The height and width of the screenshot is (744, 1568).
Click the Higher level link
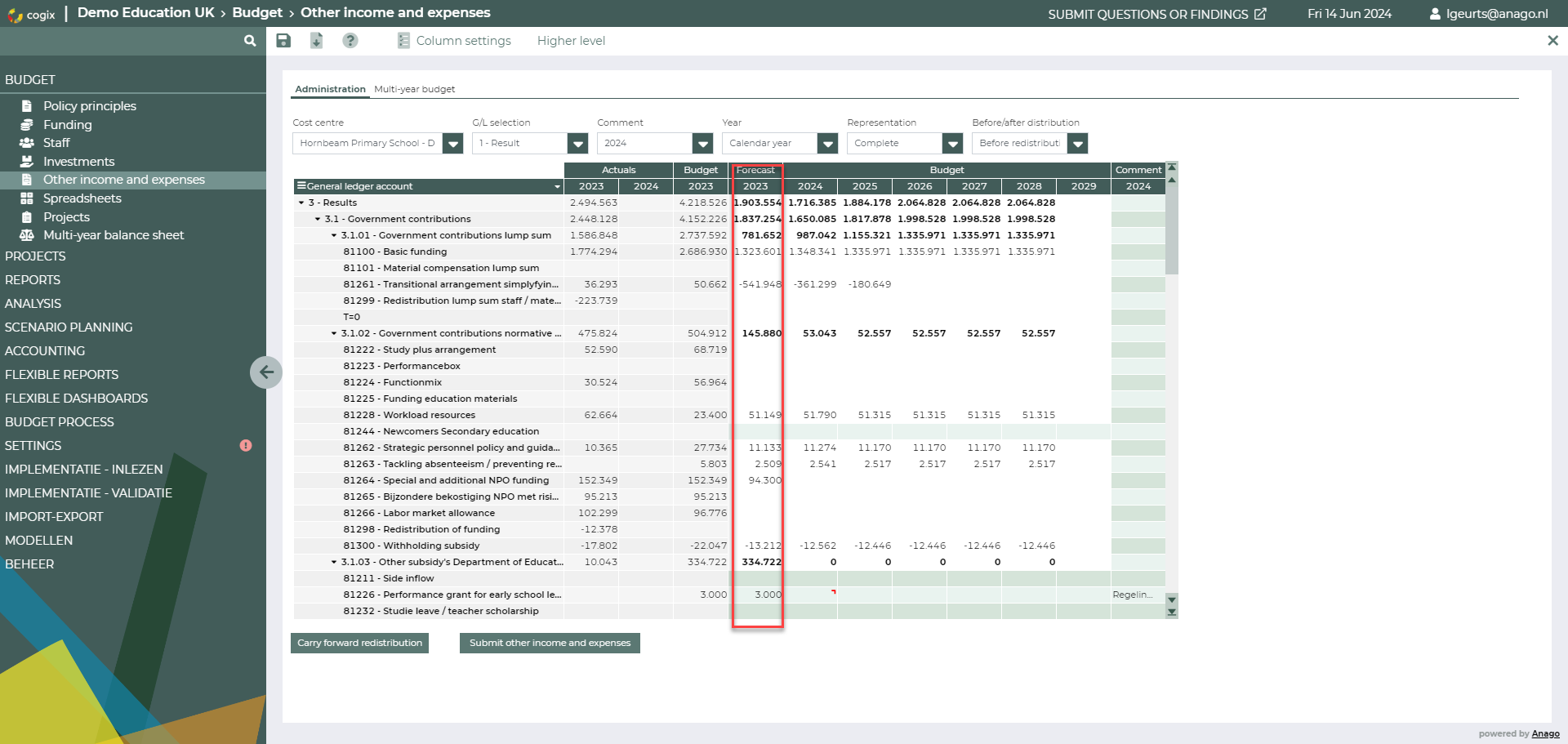(x=571, y=41)
